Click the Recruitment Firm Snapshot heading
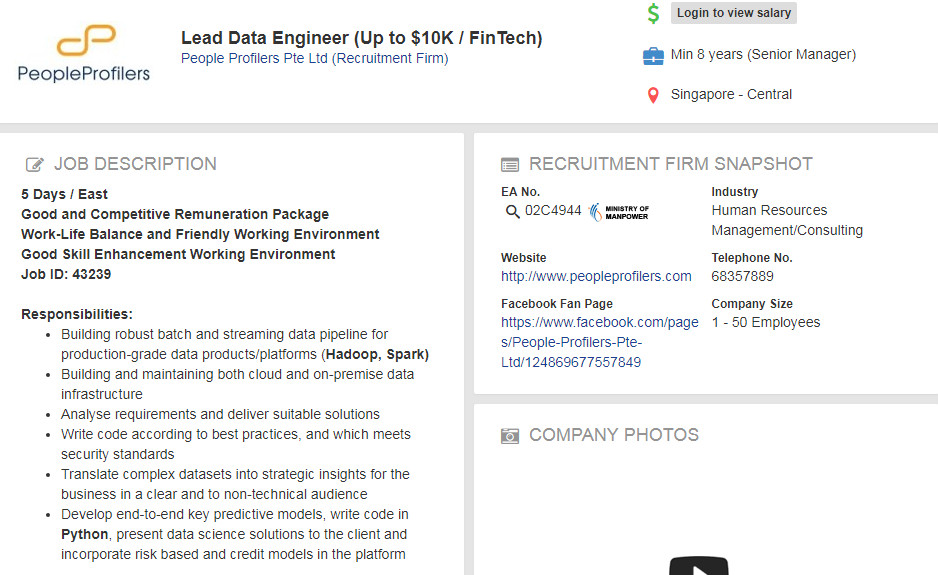The width and height of the screenshot is (938, 575). point(670,164)
